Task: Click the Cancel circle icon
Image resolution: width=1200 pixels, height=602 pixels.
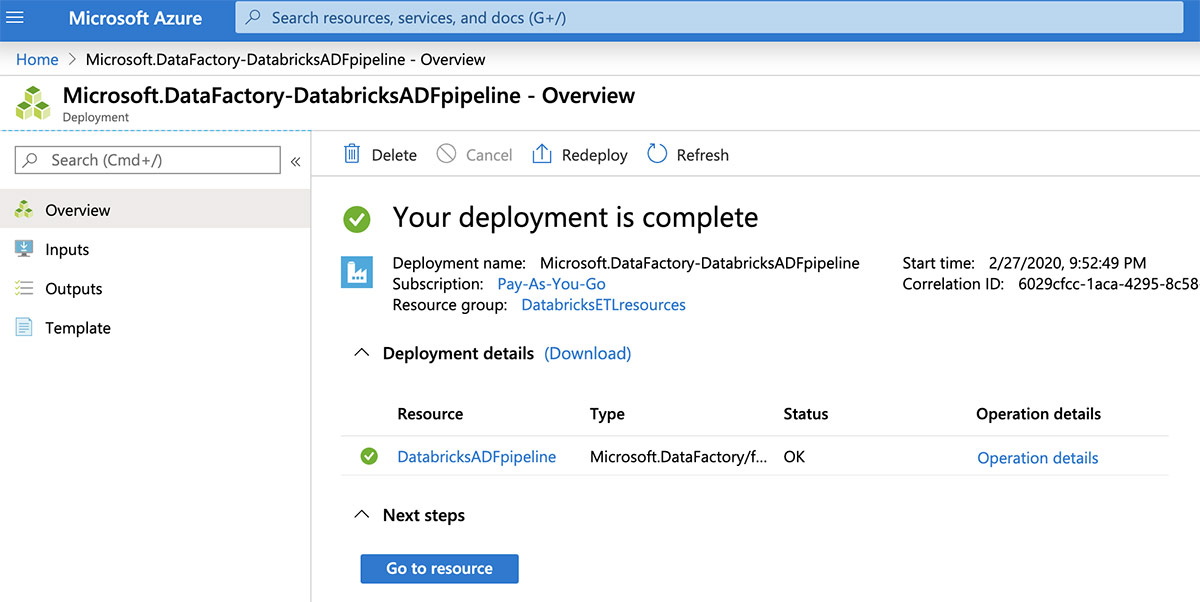Action: click(447, 154)
